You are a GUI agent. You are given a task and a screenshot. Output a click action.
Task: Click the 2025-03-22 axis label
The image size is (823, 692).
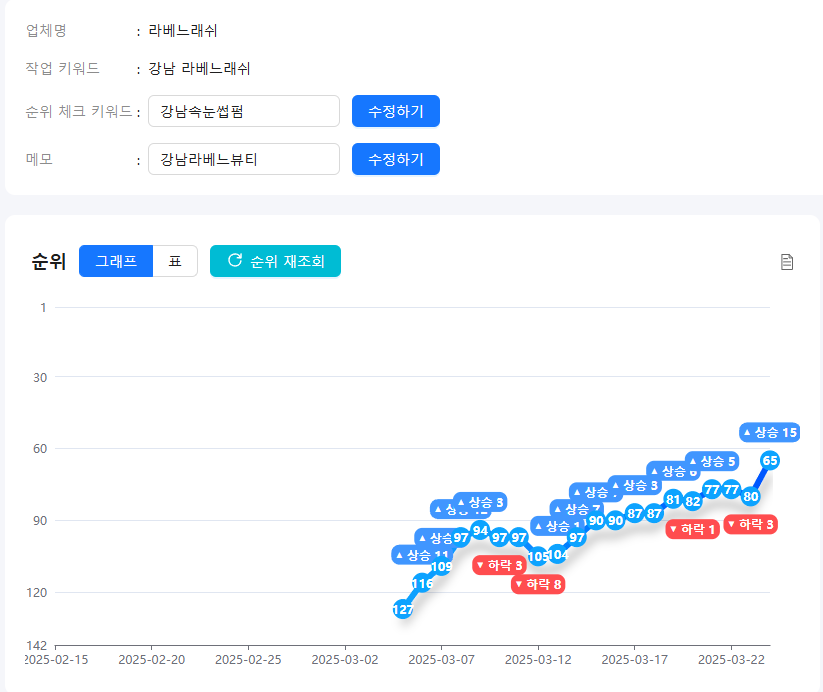point(731,659)
